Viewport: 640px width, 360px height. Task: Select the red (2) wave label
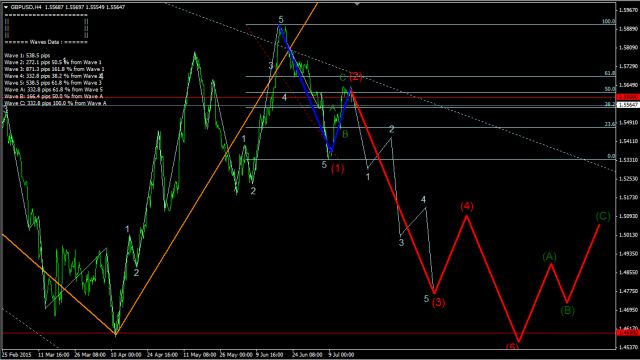tap(356, 76)
